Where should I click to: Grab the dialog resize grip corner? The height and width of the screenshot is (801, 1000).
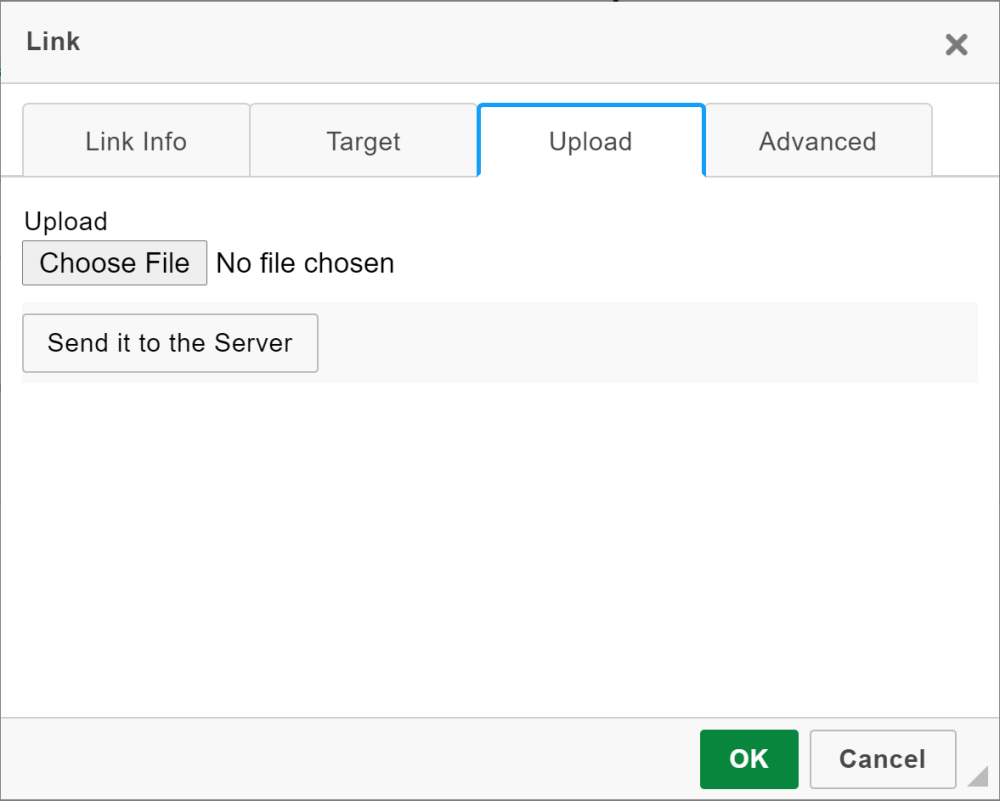coord(979,776)
